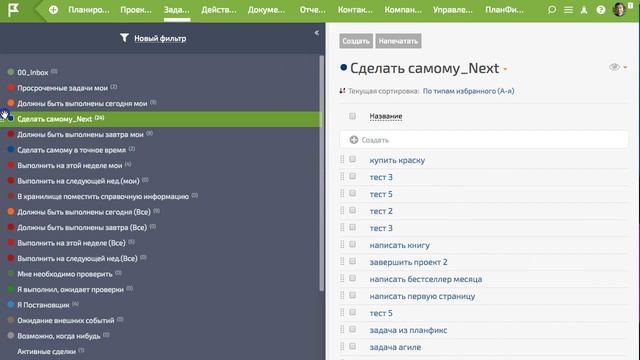Select filter Мне необходимо проверить
This screenshot has height=360, width=640.
point(64,274)
